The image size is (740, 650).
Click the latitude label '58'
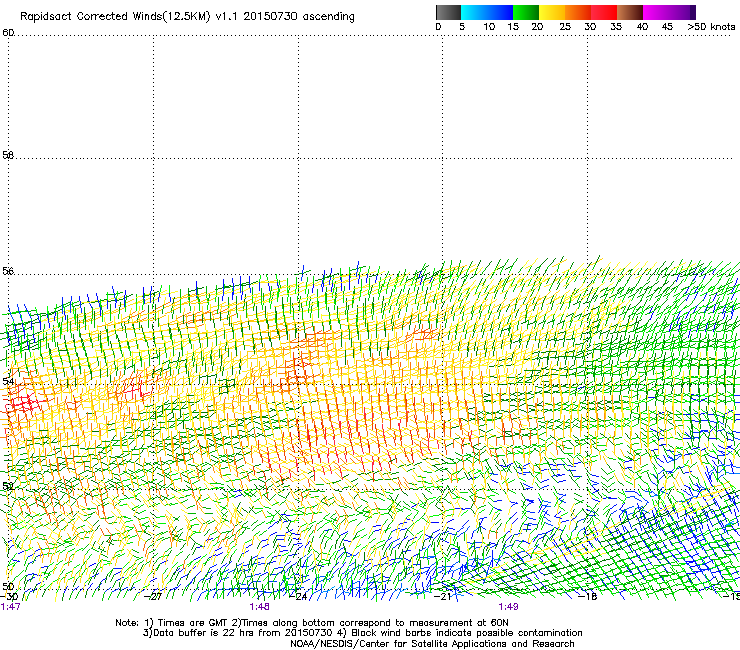8,155
